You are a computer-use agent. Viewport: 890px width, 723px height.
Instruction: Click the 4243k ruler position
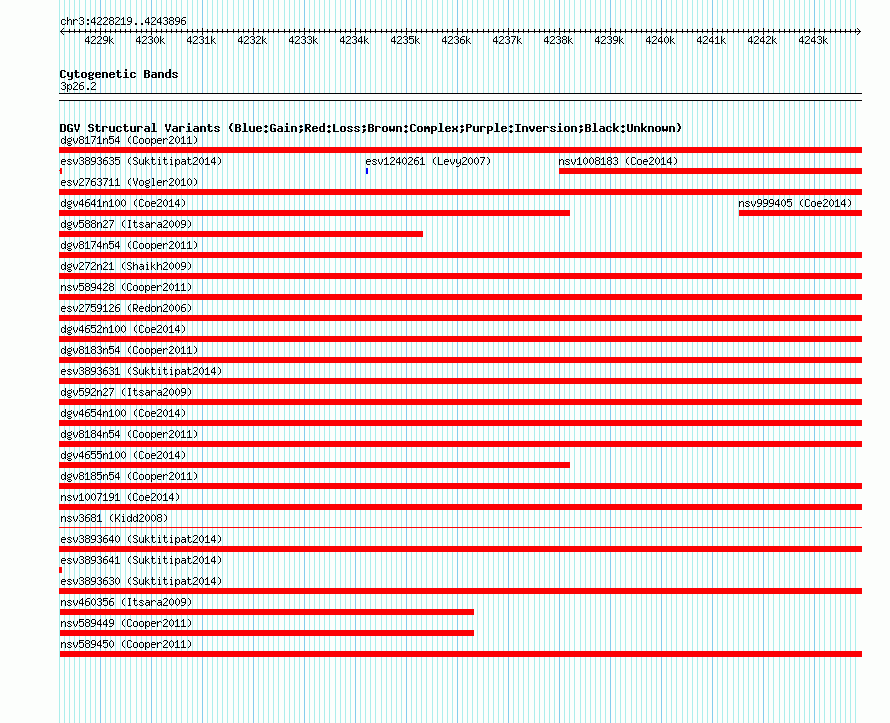[813, 40]
